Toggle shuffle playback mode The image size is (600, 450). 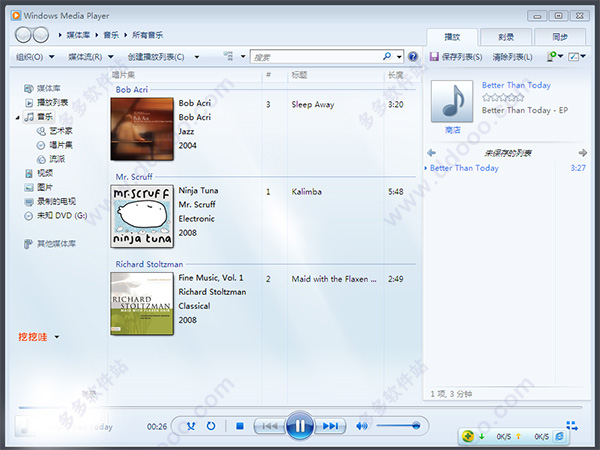pyautogui.click(x=191, y=426)
